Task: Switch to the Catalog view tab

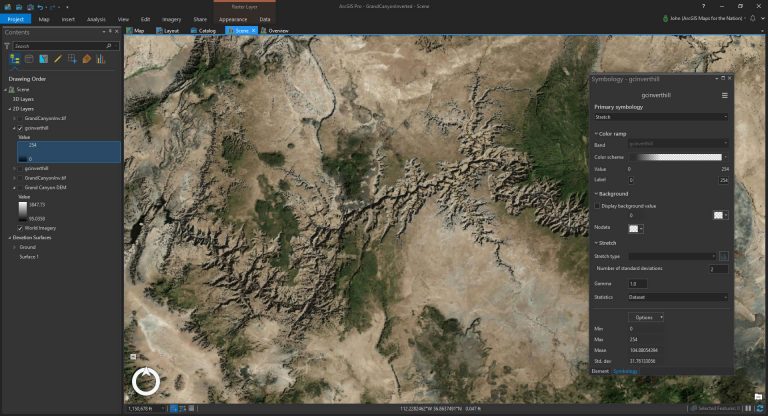Action: point(203,30)
